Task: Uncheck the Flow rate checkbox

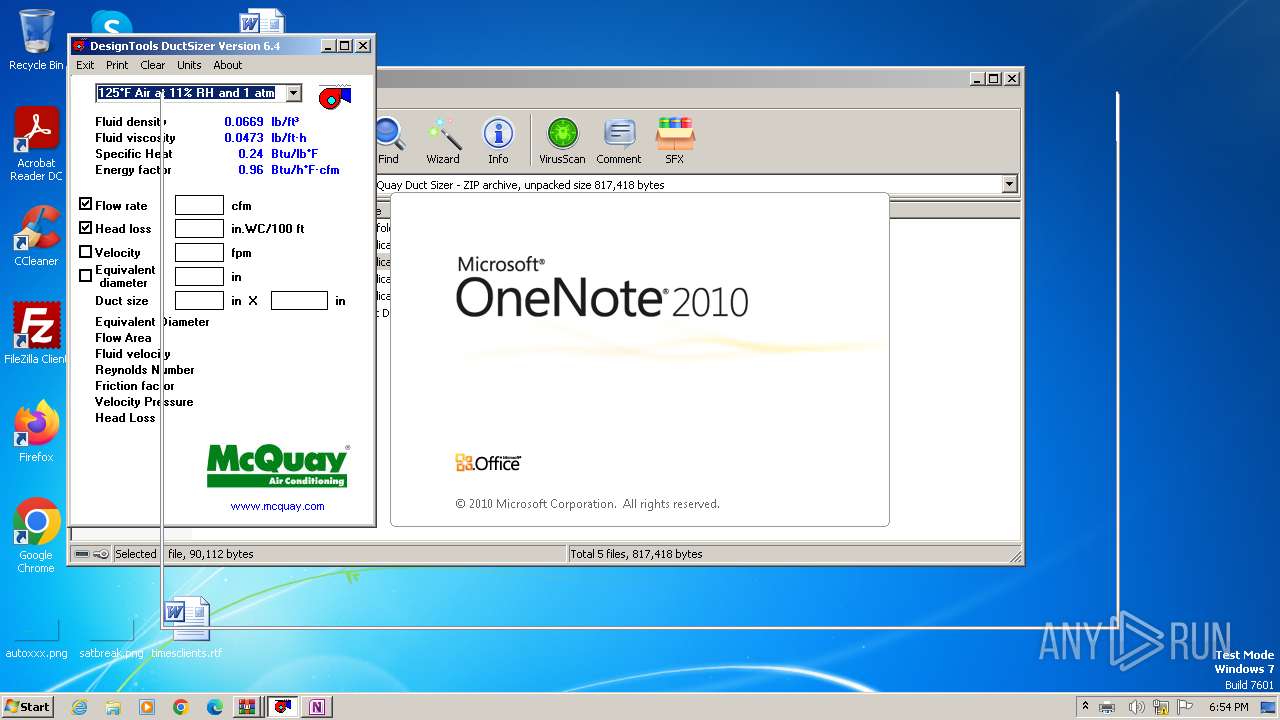Action: coord(86,204)
